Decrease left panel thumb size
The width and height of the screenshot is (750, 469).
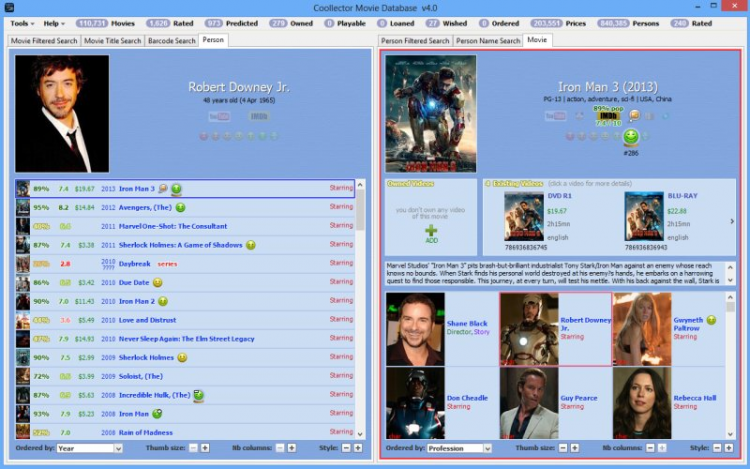coord(193,448)
